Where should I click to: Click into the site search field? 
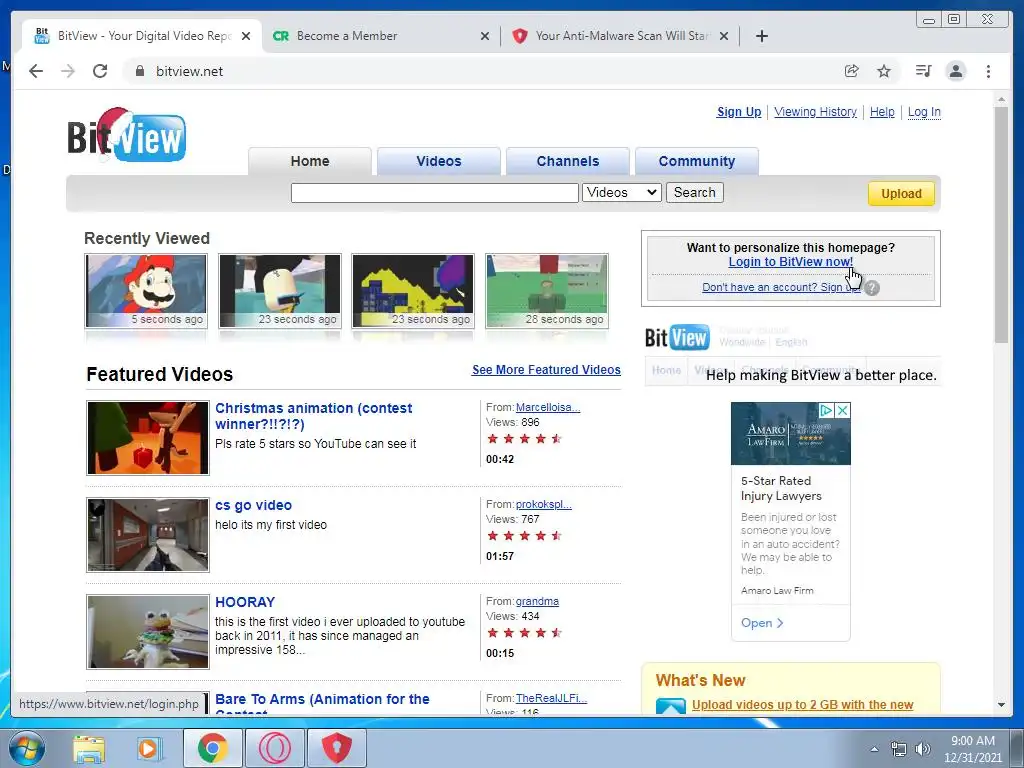[434, 193]
